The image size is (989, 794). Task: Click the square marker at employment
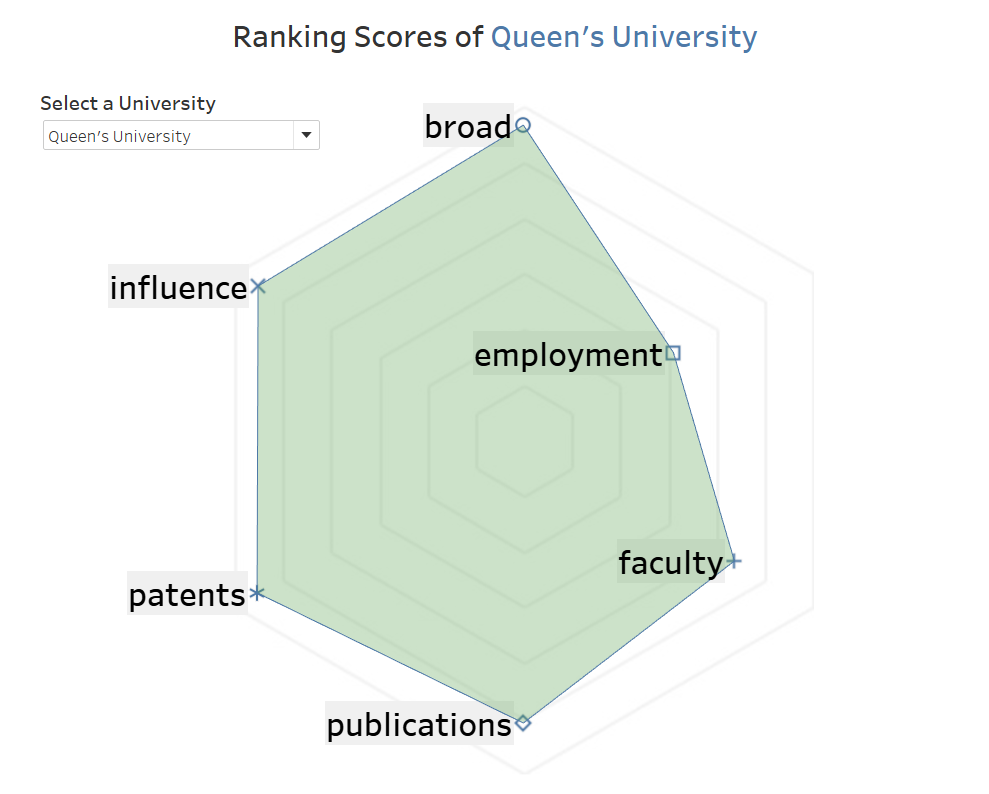[674, 353]
